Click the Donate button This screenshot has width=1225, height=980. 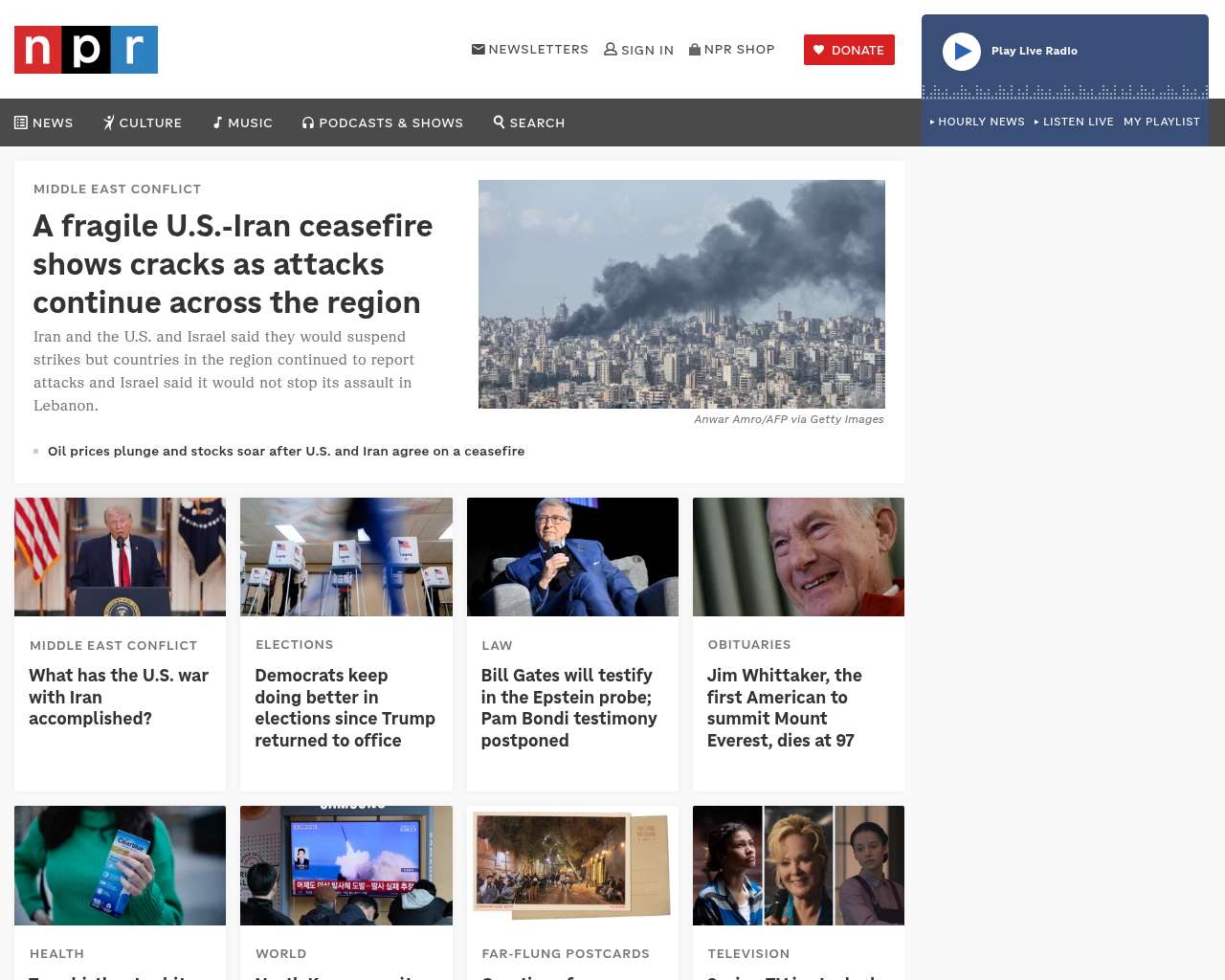click(849, 50)
